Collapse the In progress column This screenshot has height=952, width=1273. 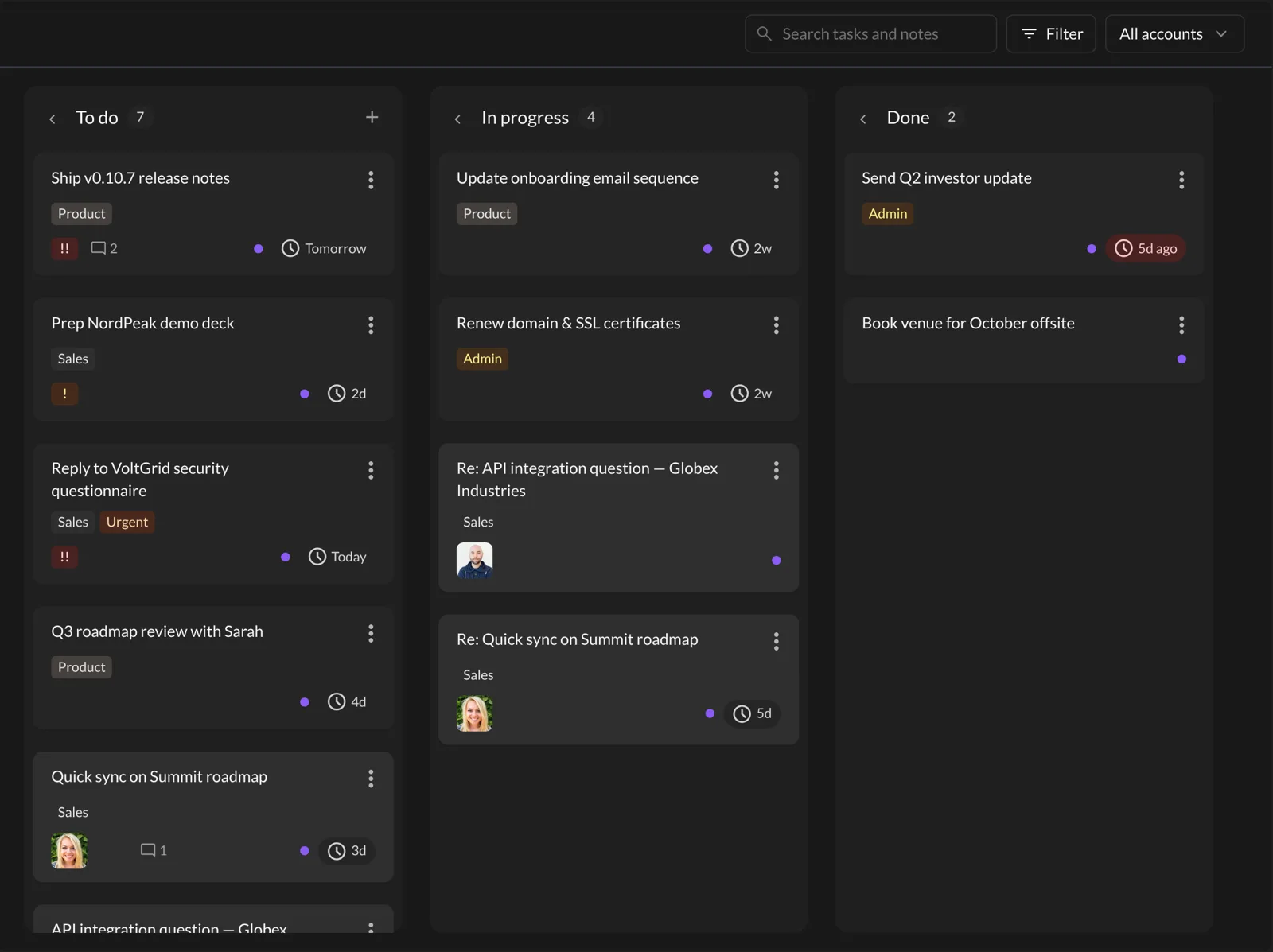click(457, 119)
